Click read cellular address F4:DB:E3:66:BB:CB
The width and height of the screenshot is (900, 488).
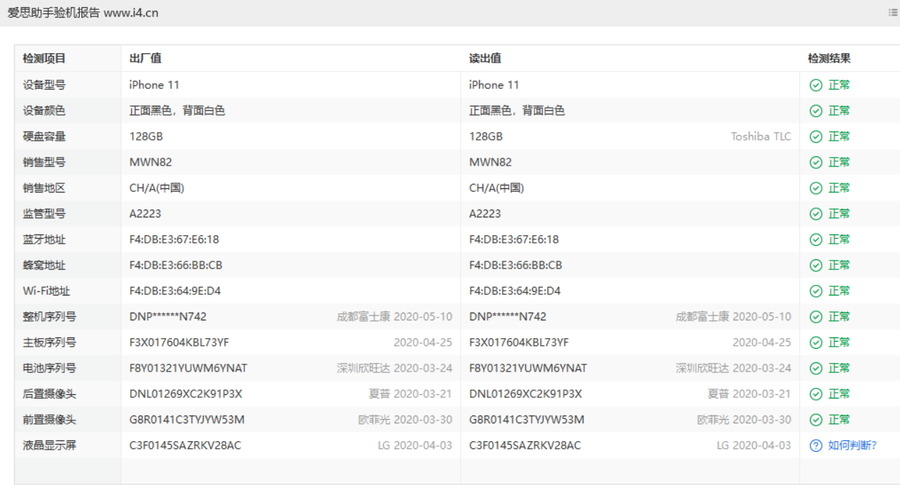[515, 265]
